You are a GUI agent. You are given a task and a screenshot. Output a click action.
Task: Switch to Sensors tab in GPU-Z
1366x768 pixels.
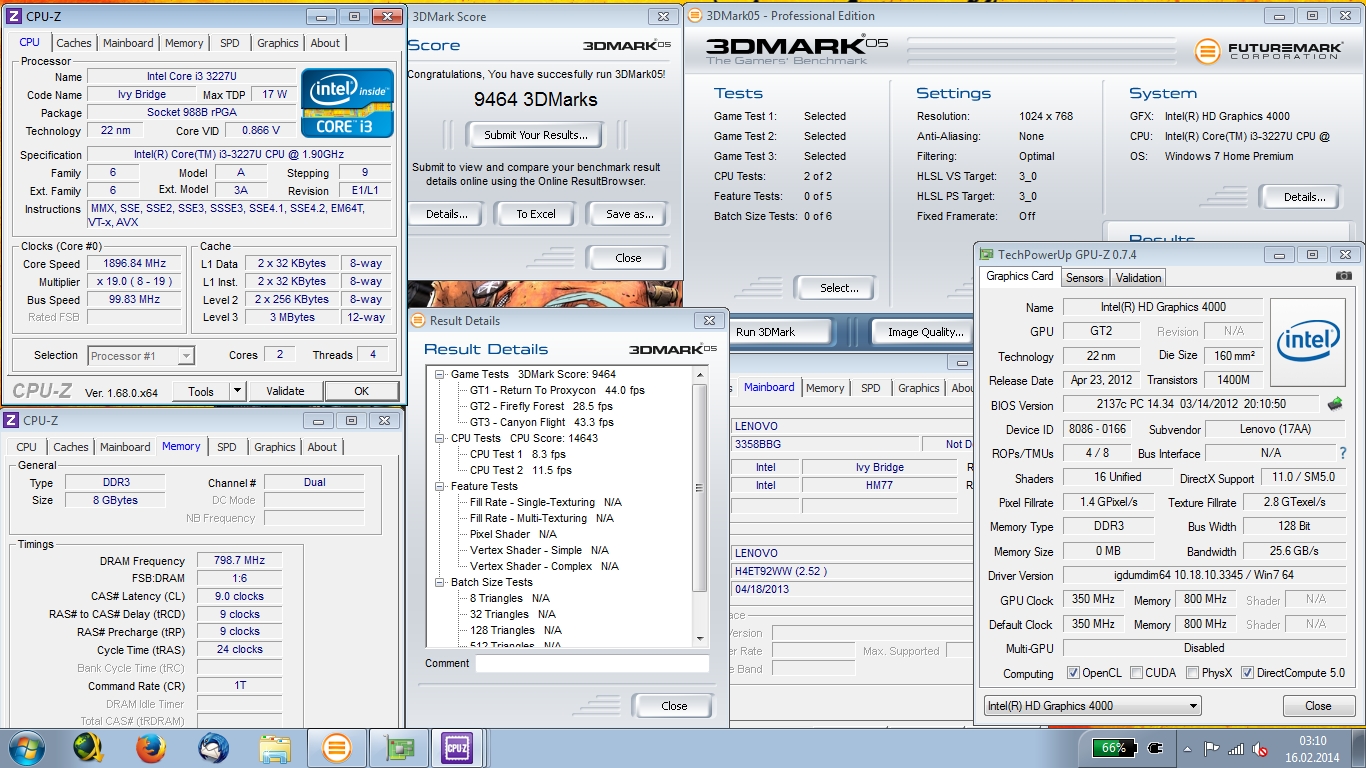pos(1084,278)
